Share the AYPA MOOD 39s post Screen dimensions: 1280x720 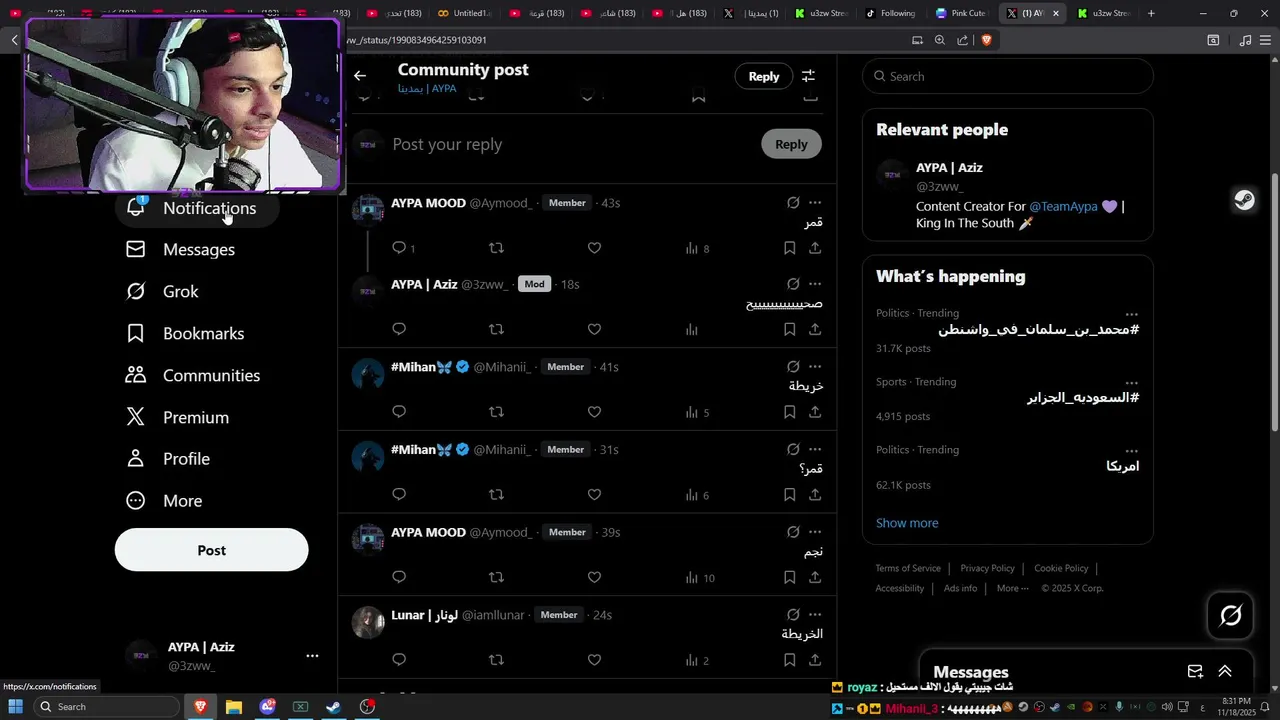(815, 577)
